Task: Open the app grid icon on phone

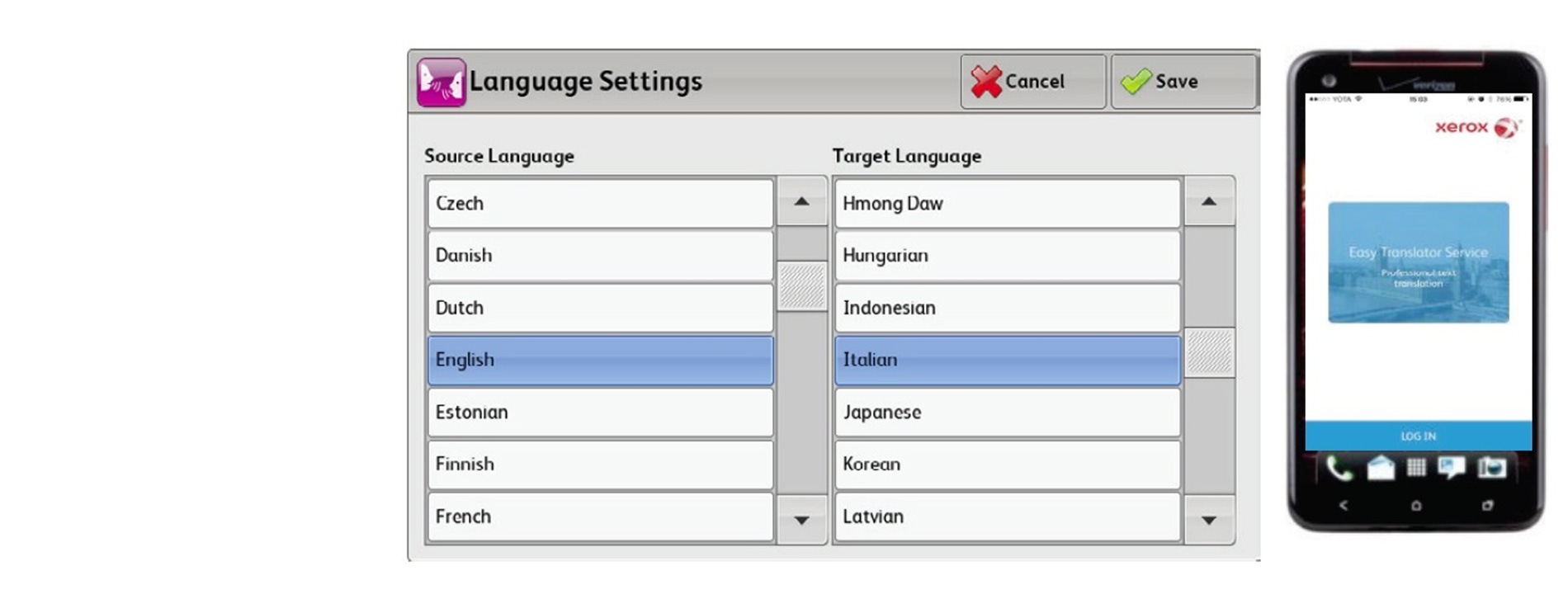Action: click(x=1416, y=469)
